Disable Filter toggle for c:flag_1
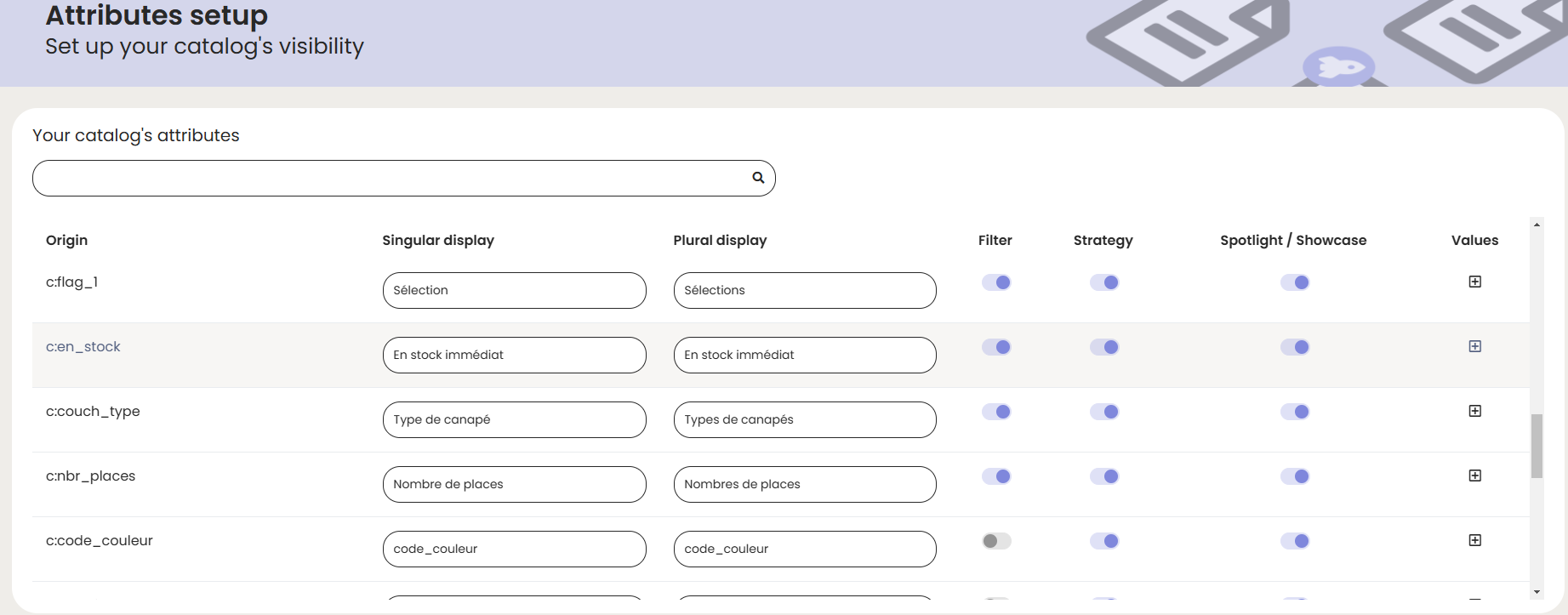 click(x=996, y=282)
